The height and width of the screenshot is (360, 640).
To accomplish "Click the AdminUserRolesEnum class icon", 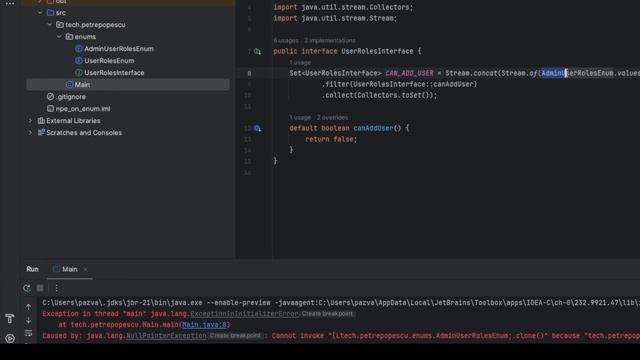I will [79, 49].
